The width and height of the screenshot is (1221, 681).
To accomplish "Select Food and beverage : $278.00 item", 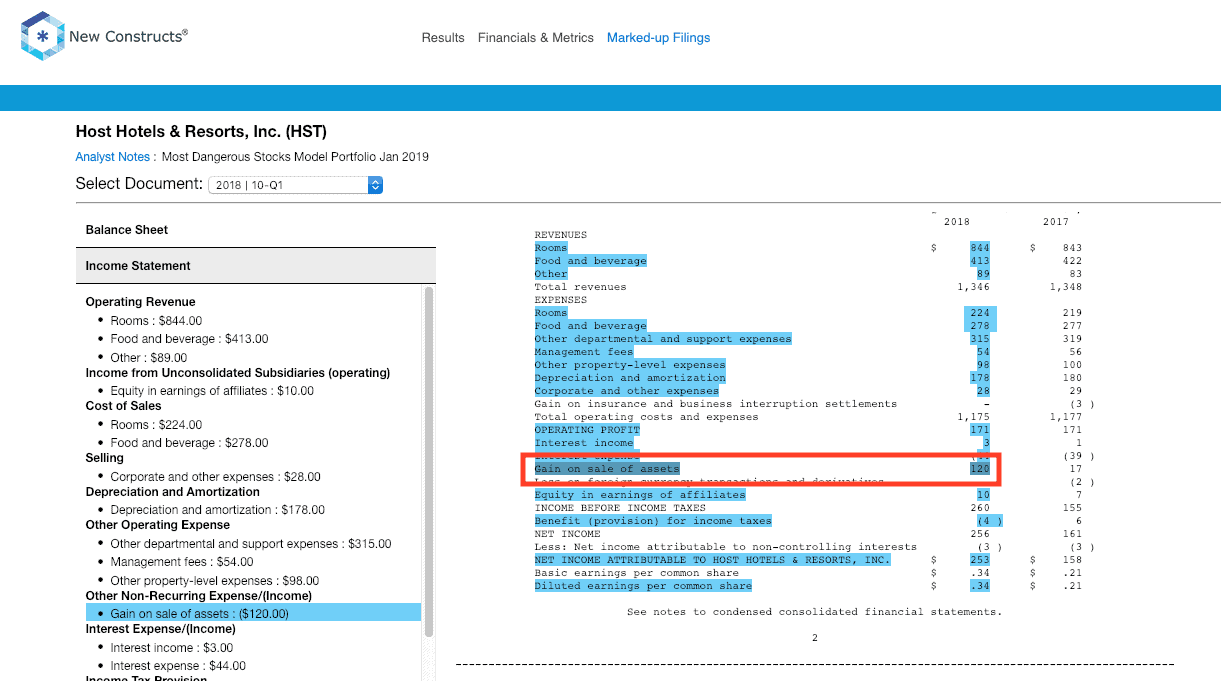I will [x=189, y=443].
